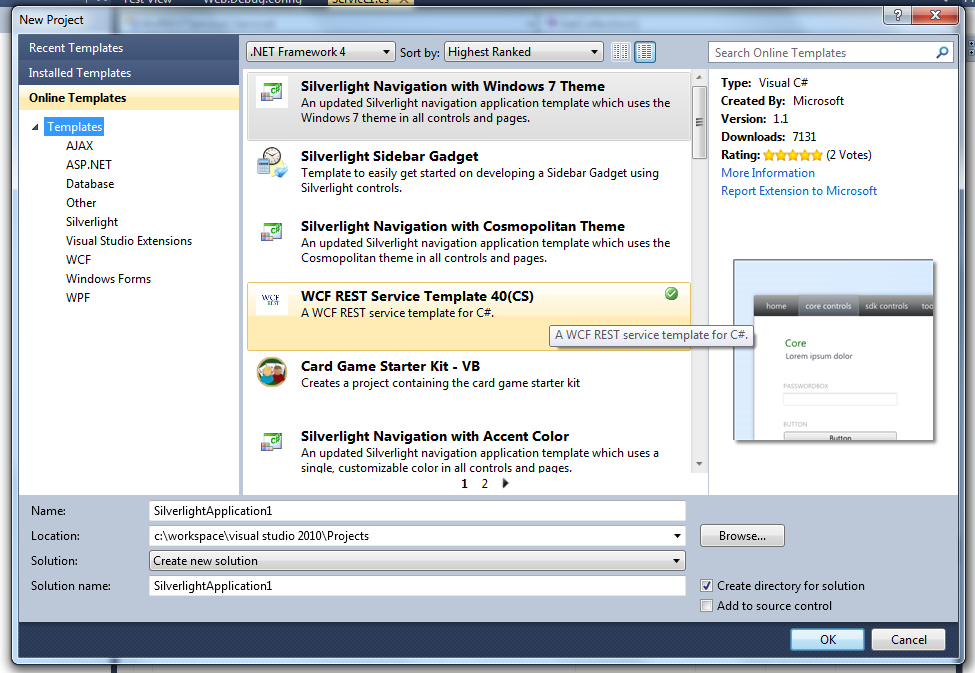Screen dimensions: 975x673
Task: Select 'Silverlight Navigation with Windows 7 Theme' title
Action: (x=453, y=86)
